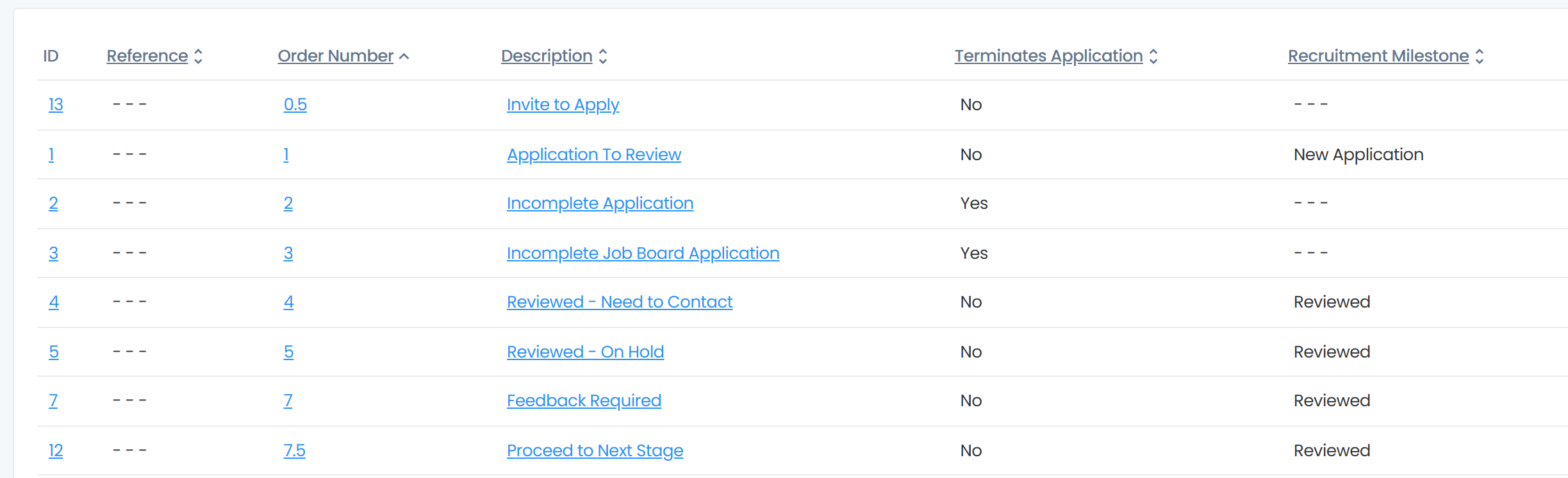Viewport: 1568px width, 478px height.
Task: Sort by the Description column header
Action: pos(547,56)
